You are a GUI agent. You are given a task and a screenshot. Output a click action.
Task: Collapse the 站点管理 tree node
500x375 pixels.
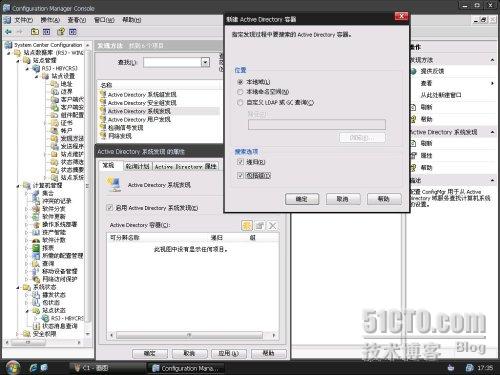pyautogui.click(x=18, y=60)
